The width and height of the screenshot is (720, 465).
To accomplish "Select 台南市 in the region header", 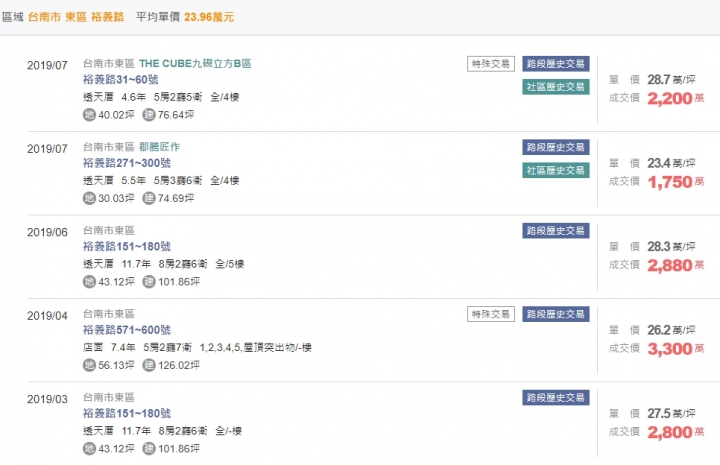I will tap(56, 18).
